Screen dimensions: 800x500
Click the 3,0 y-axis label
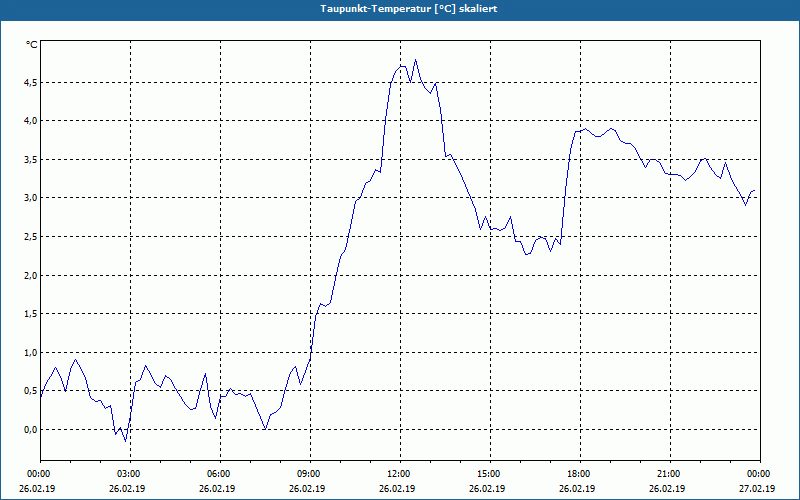click(x=30, y=198)
